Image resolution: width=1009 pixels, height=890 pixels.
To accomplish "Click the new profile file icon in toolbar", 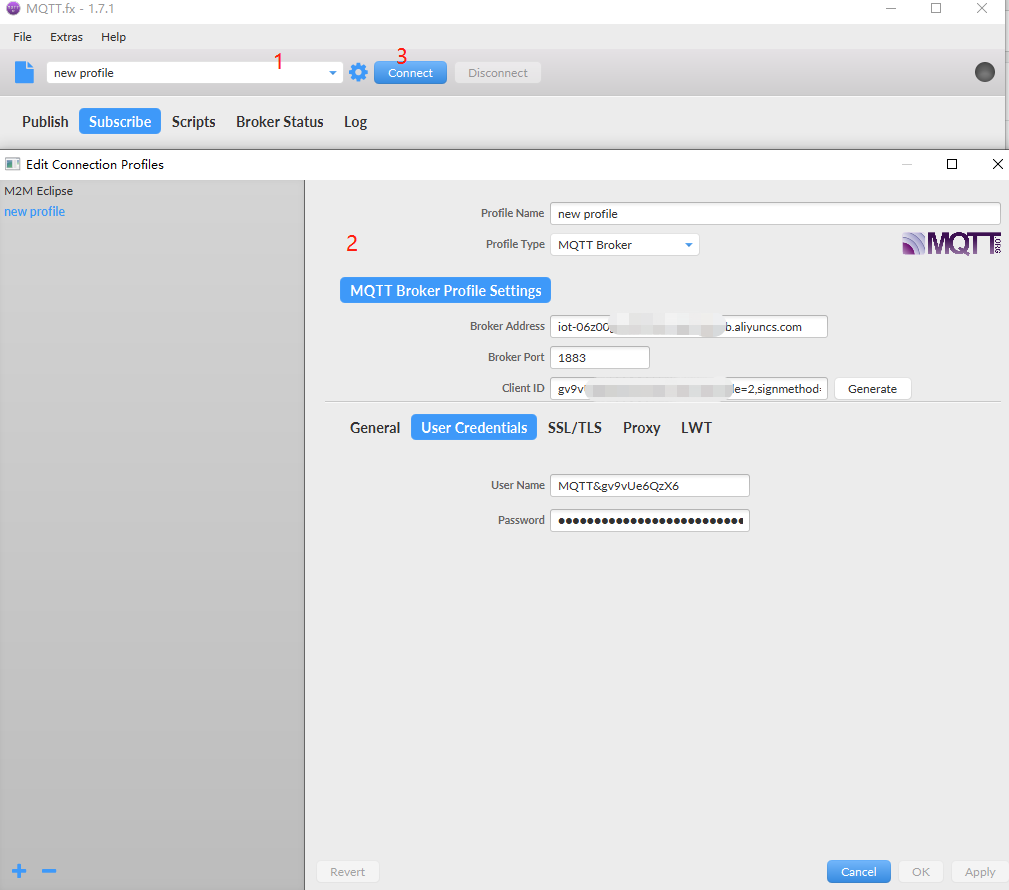I will tap(24, 73).
